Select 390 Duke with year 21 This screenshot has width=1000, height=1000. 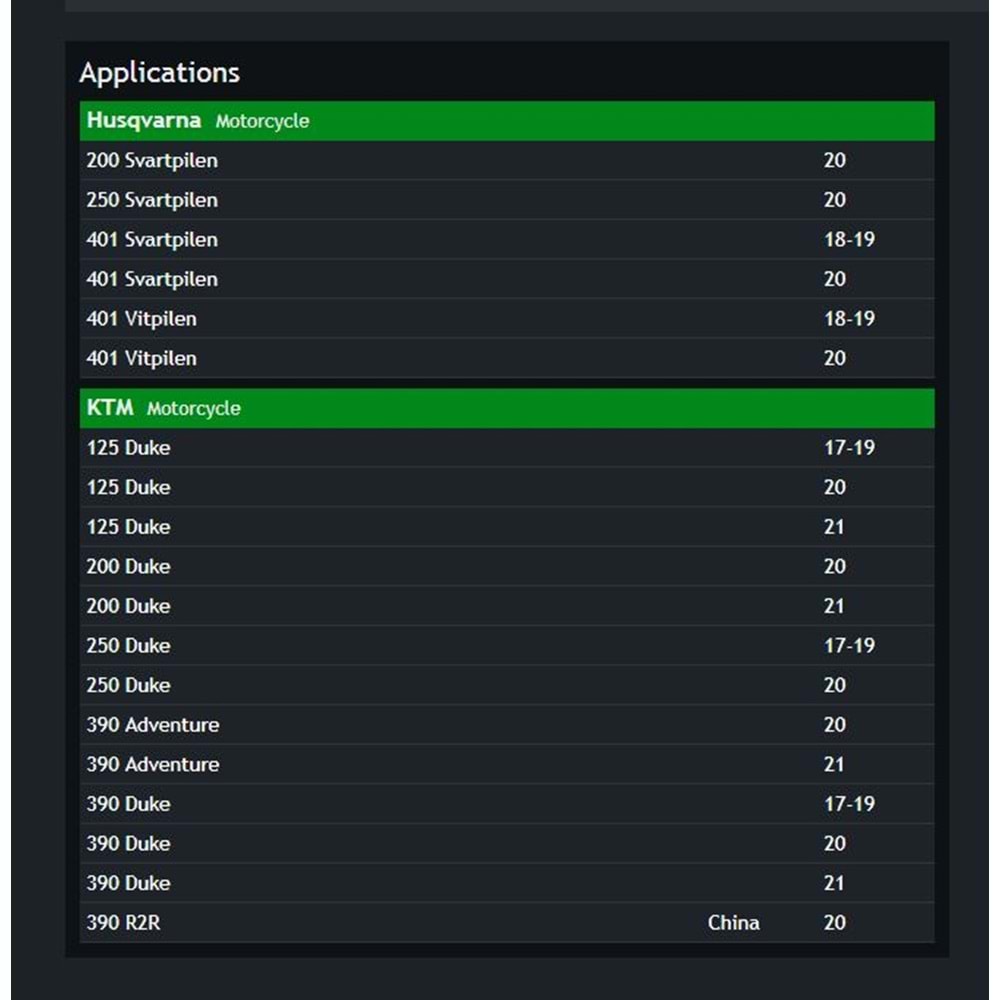(x=128, y=883)
